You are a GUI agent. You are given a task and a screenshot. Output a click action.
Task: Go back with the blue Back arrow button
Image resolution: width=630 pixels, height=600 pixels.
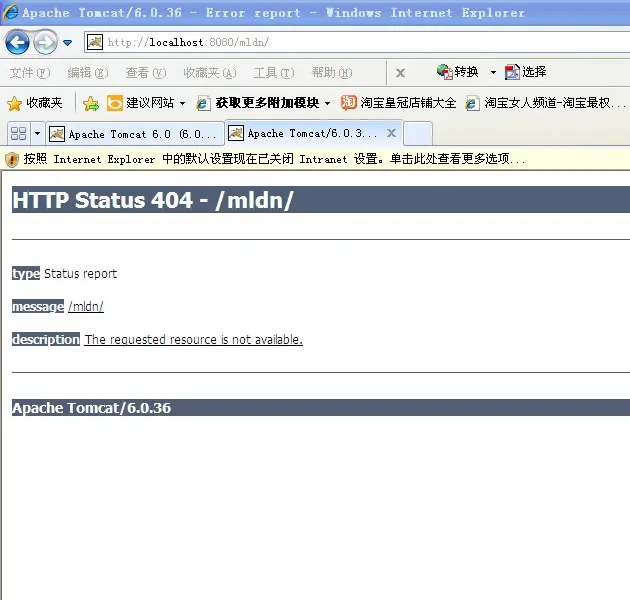pos(17,42)
